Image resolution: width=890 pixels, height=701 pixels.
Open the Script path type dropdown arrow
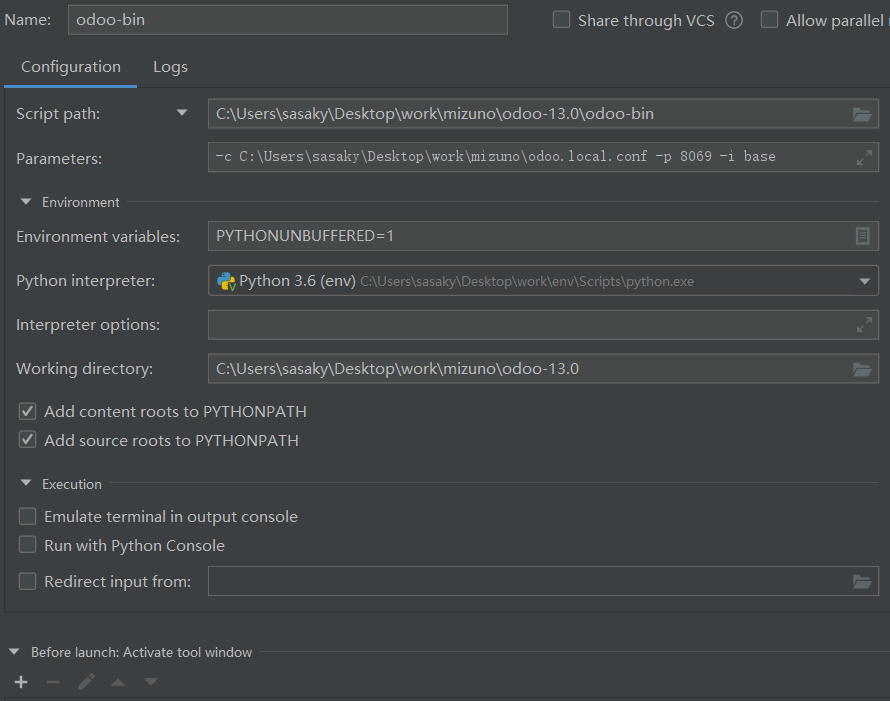(x=182, y=113)
